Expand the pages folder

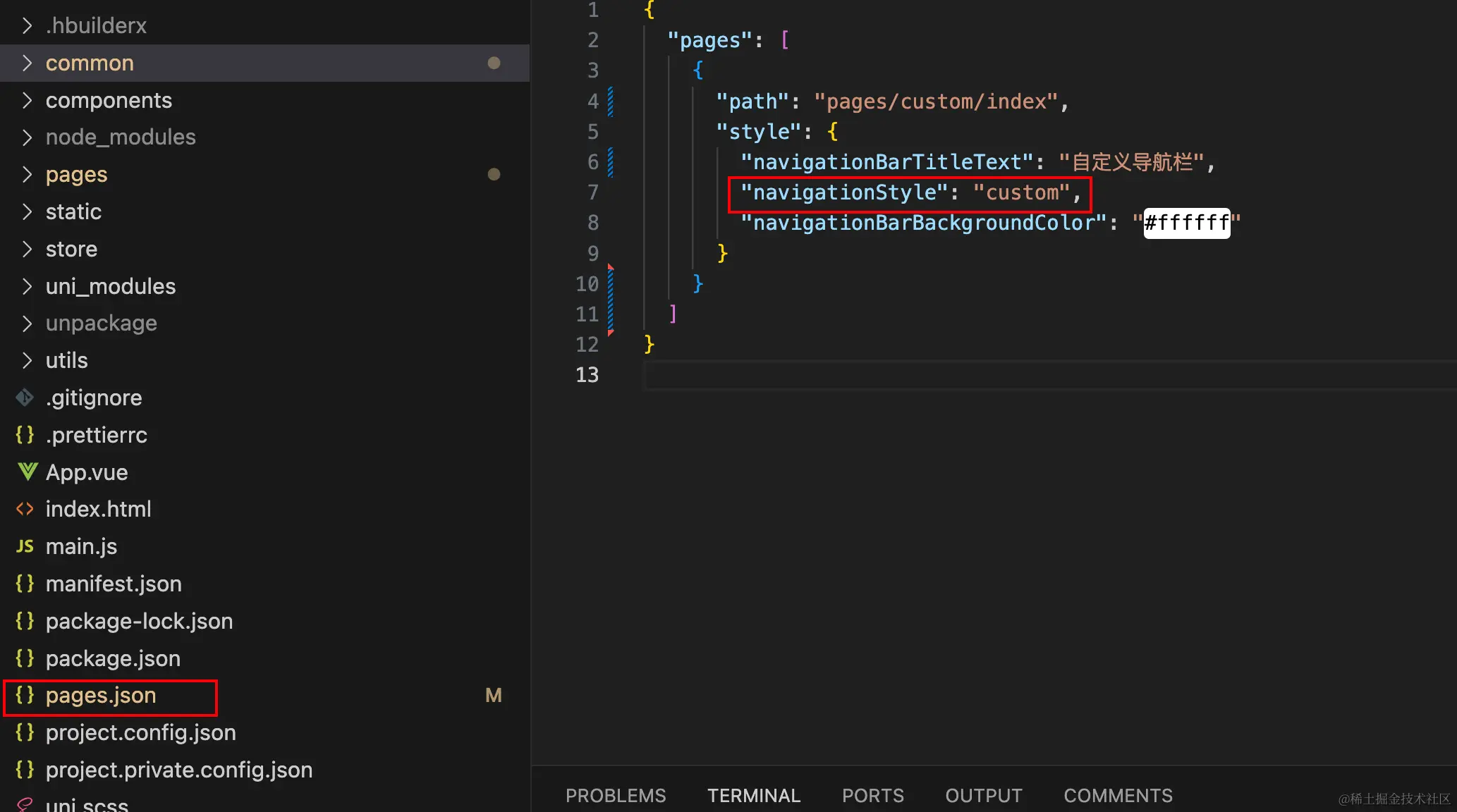[x=27, y=175]
